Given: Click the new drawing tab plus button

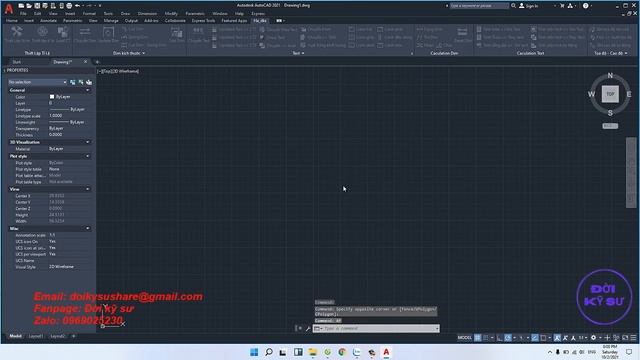Looking at the screenshot, I should tap(97, 62).
